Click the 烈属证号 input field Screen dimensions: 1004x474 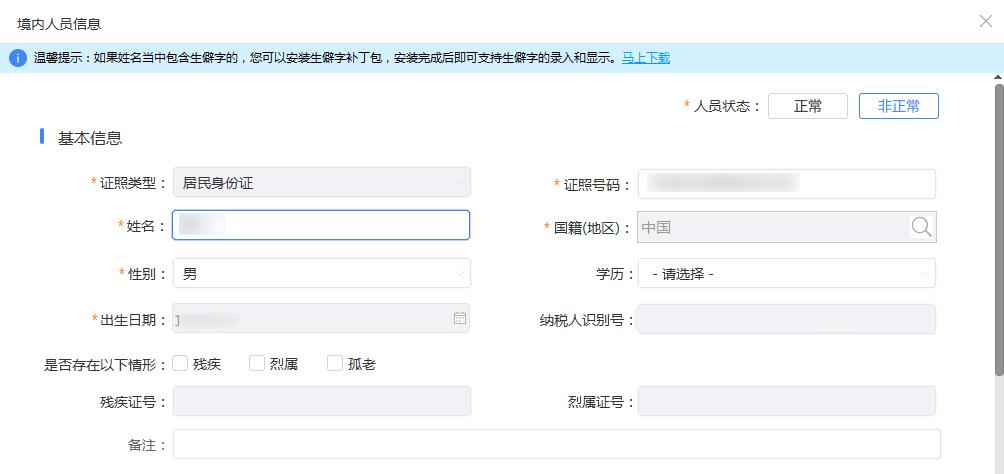[786, 401]
